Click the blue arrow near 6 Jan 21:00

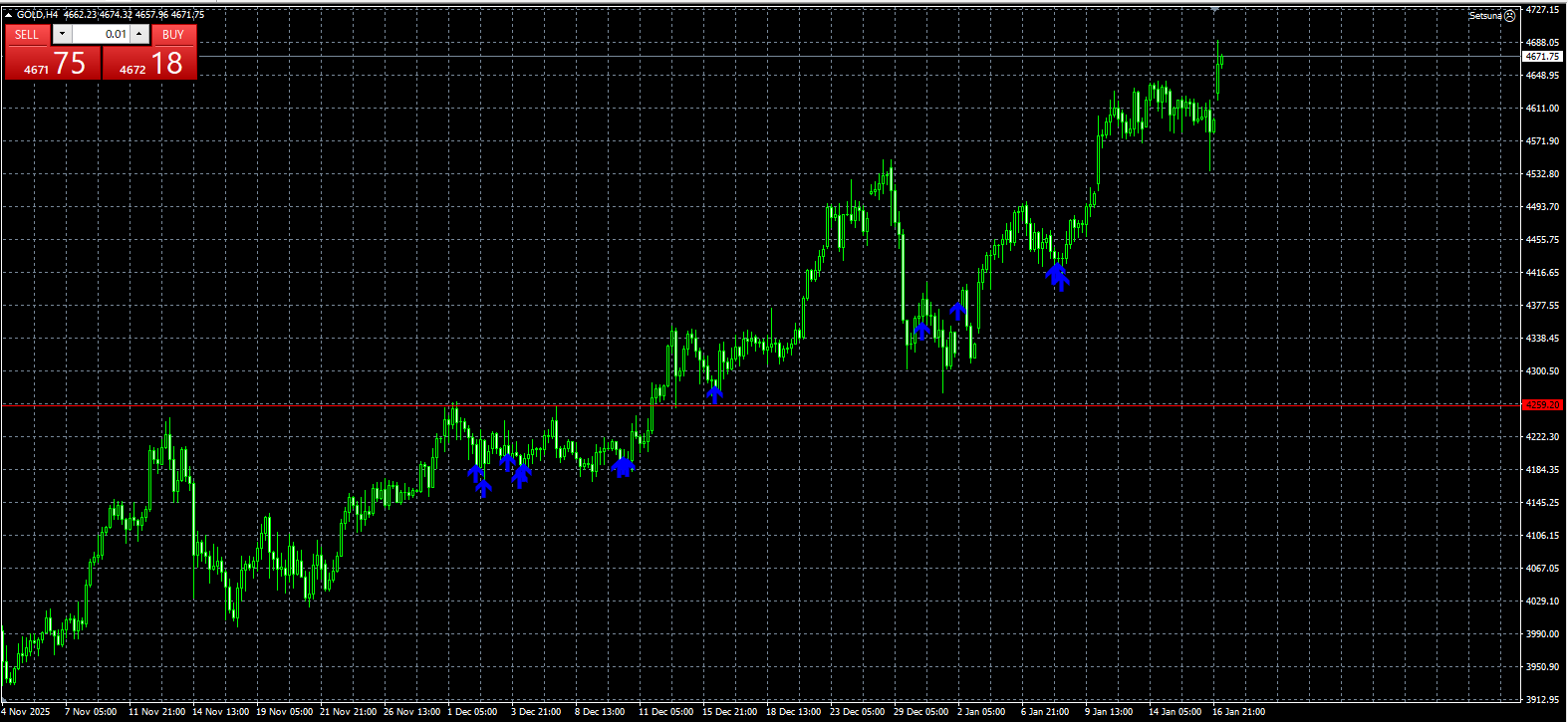coord(1058,276)
